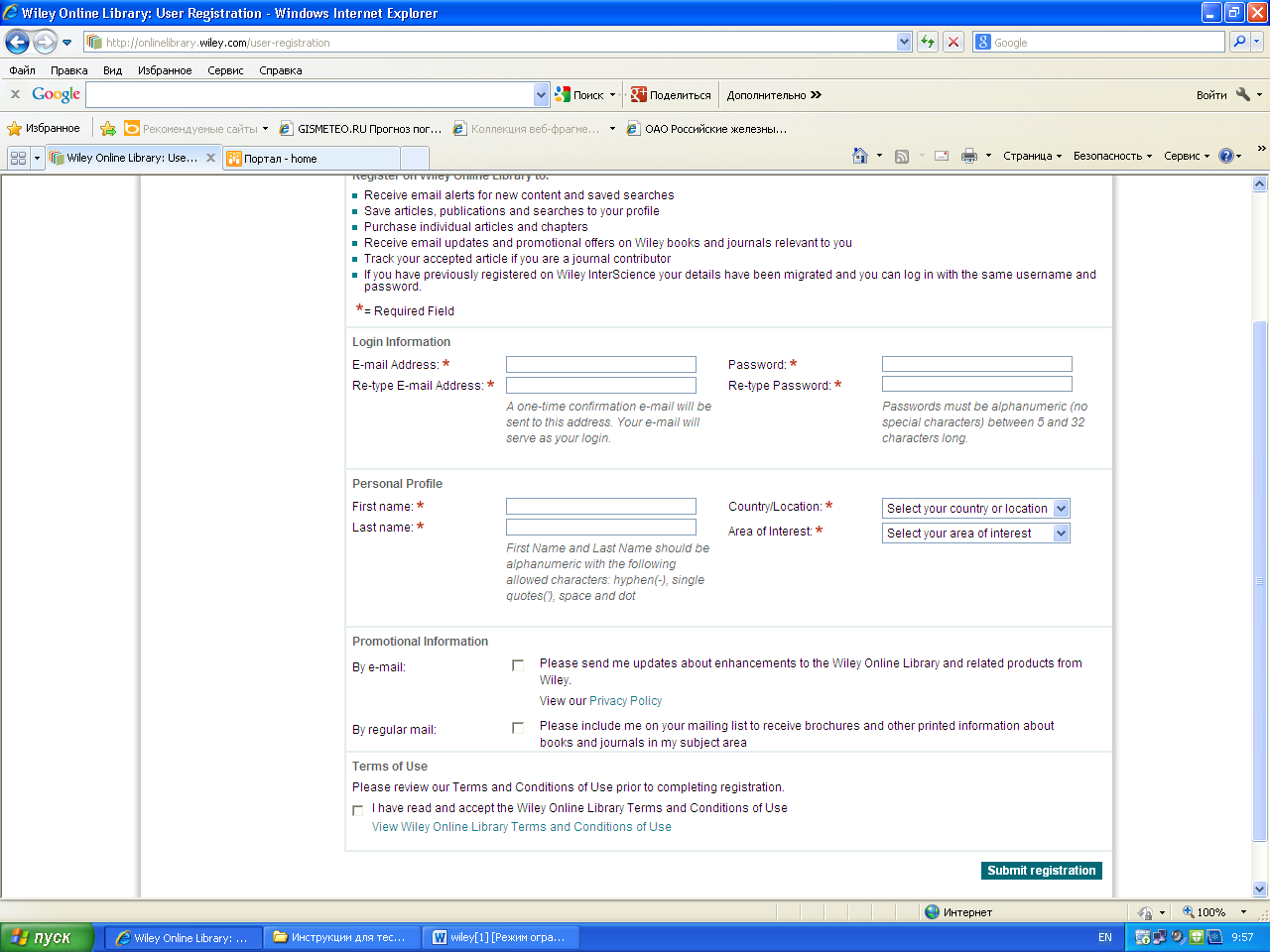Click the Last name input field
This screenshot has height=952, width=1270.
pyautogui.click(x=601, y=527)
